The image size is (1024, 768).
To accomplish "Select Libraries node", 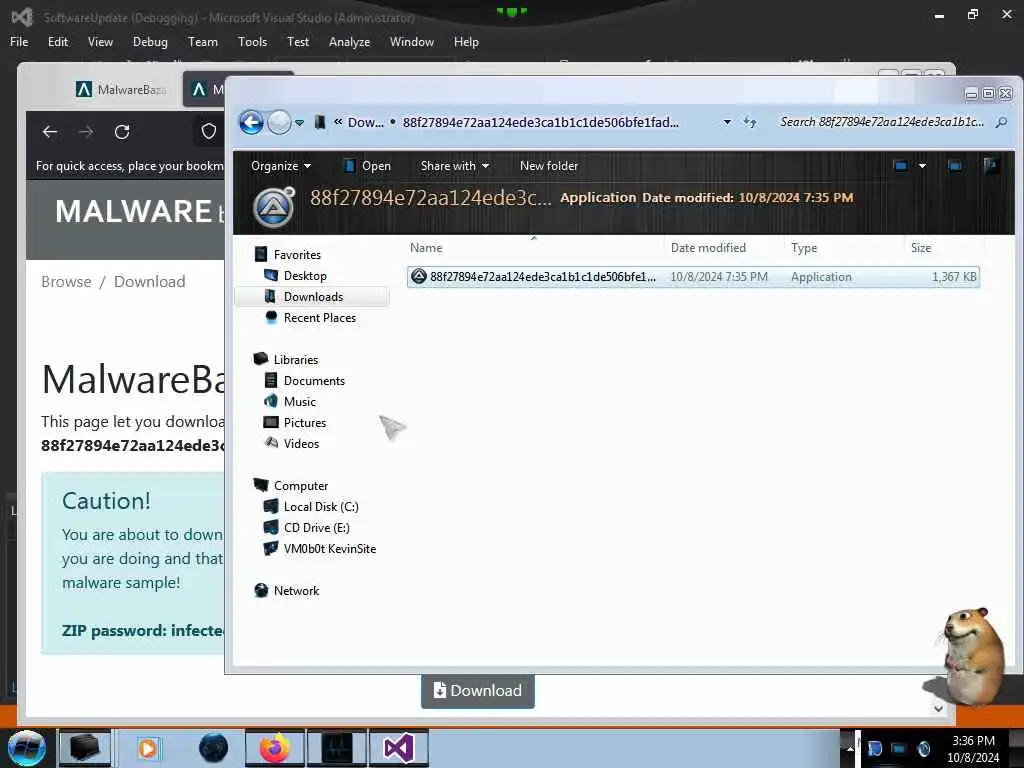I will [296, 360].
